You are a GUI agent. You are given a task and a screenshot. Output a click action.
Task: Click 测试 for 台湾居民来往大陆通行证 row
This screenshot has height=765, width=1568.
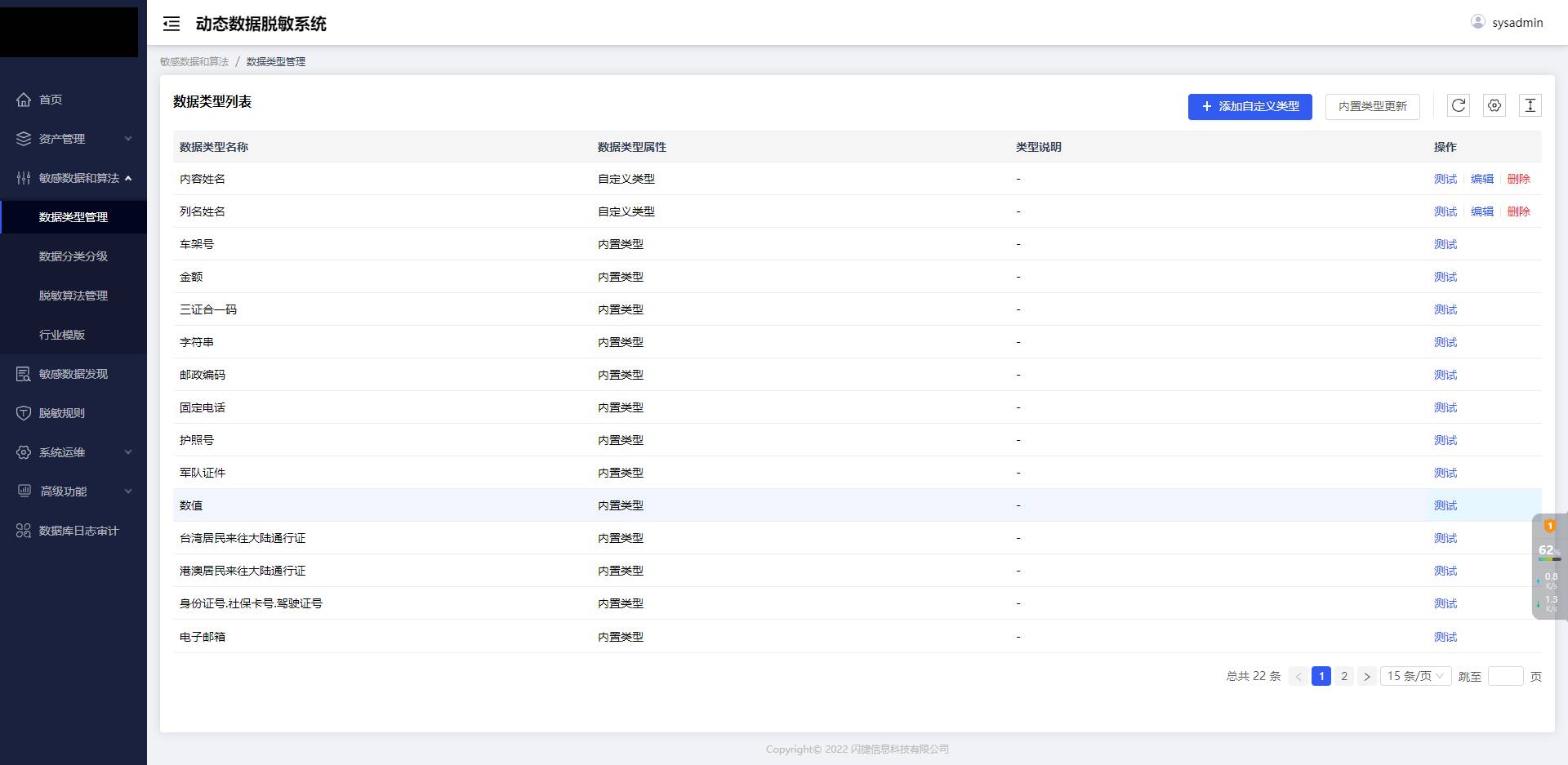click(x=1445, y=538)
